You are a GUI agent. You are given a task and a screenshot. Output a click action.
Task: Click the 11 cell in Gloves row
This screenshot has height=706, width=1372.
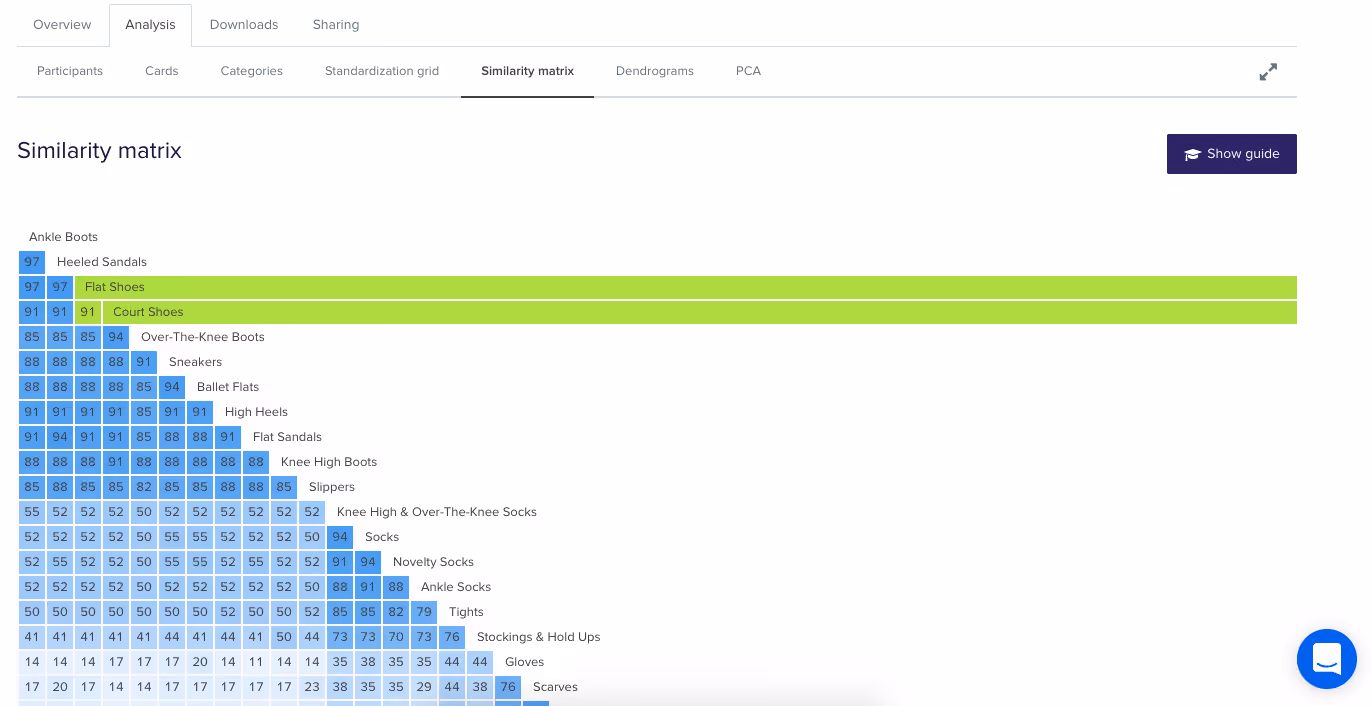click(x=256, y=662)
